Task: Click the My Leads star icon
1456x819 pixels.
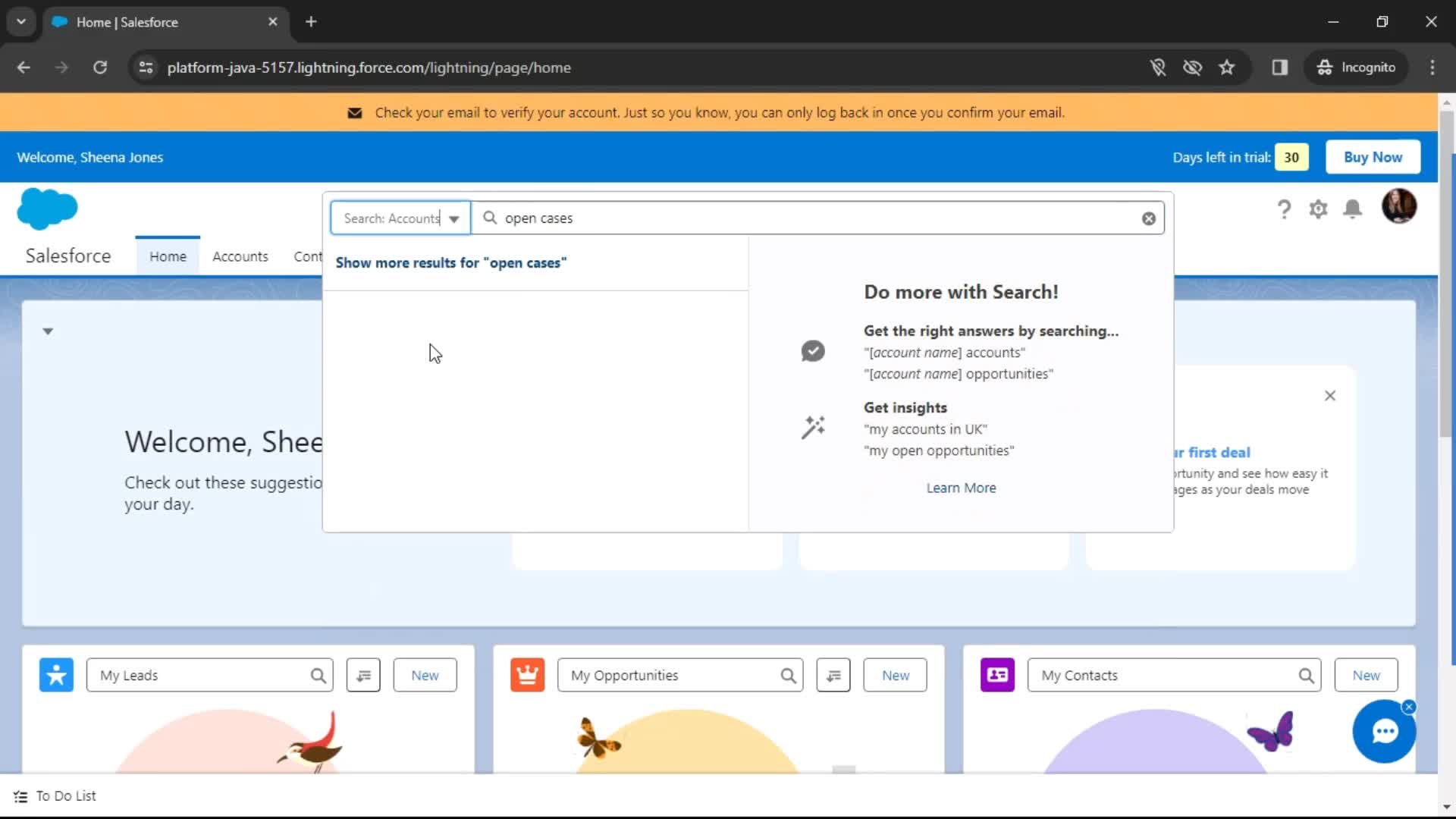Action: (57, 675)
